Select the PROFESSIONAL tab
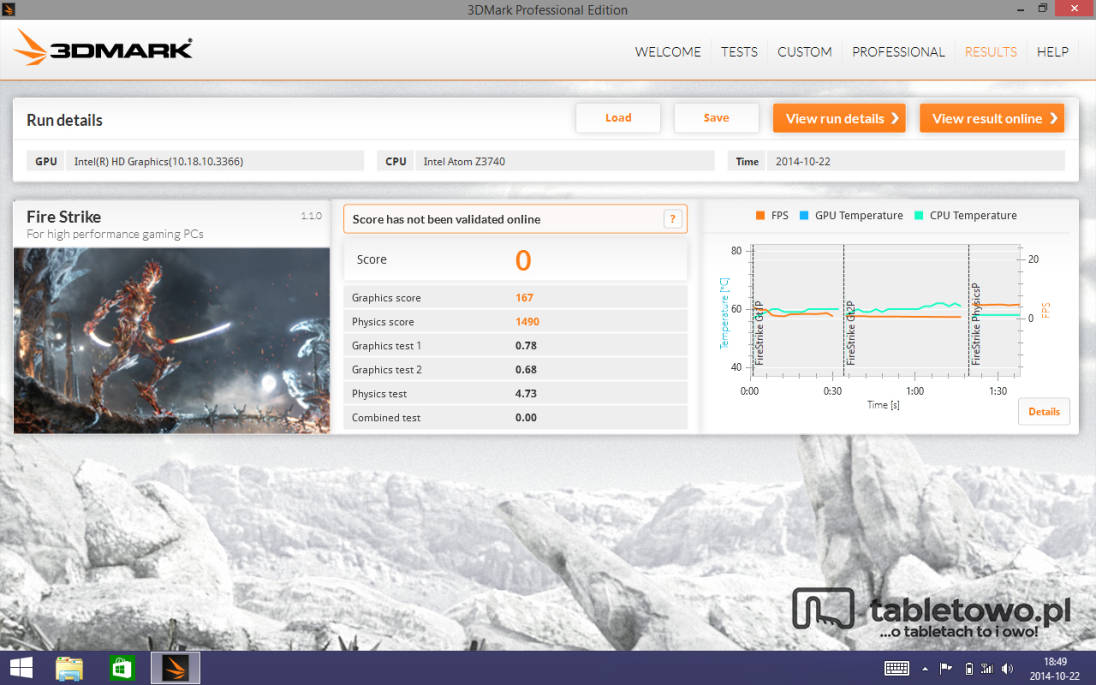1096x685 pixels. 898,52
